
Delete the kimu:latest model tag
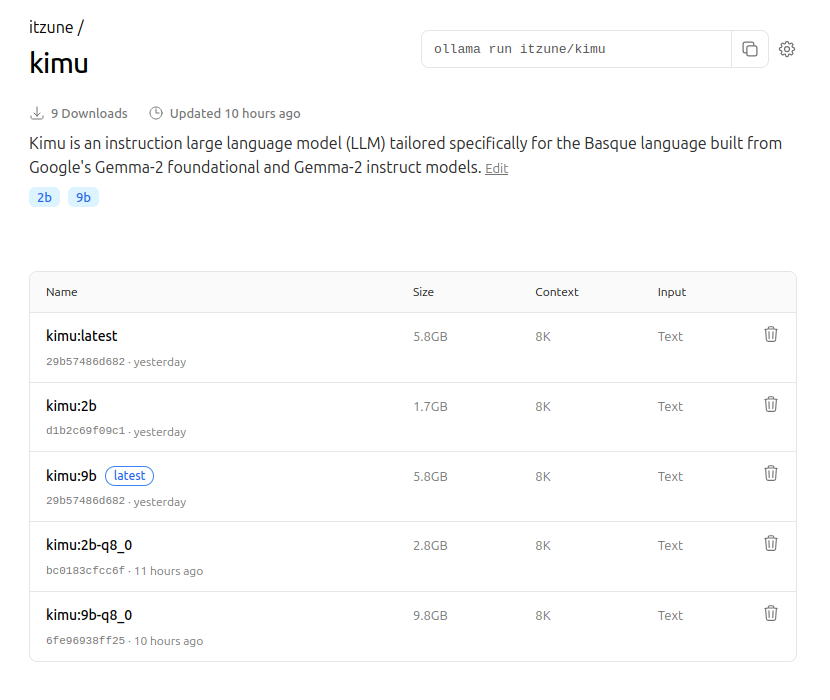(x=771, y=334)
